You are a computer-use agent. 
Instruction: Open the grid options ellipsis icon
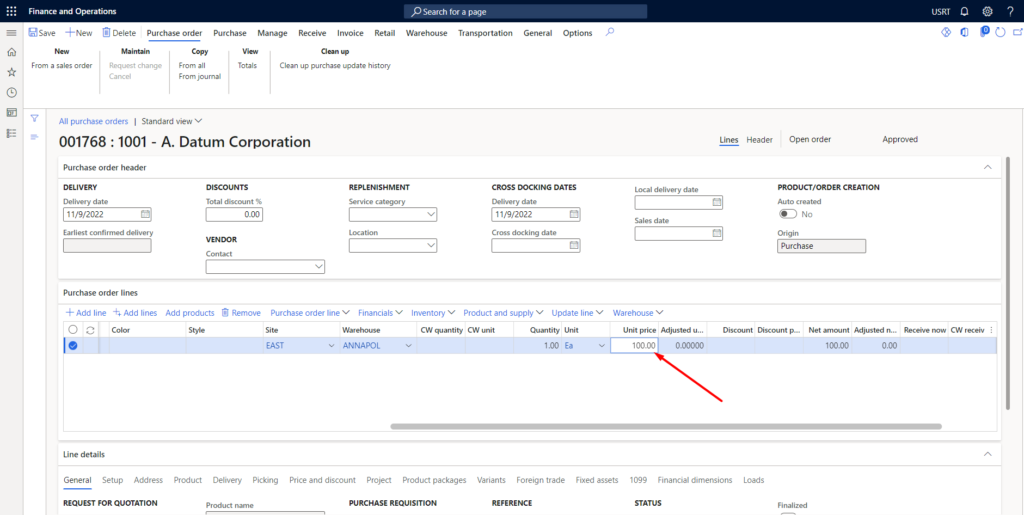pos(992,330)
